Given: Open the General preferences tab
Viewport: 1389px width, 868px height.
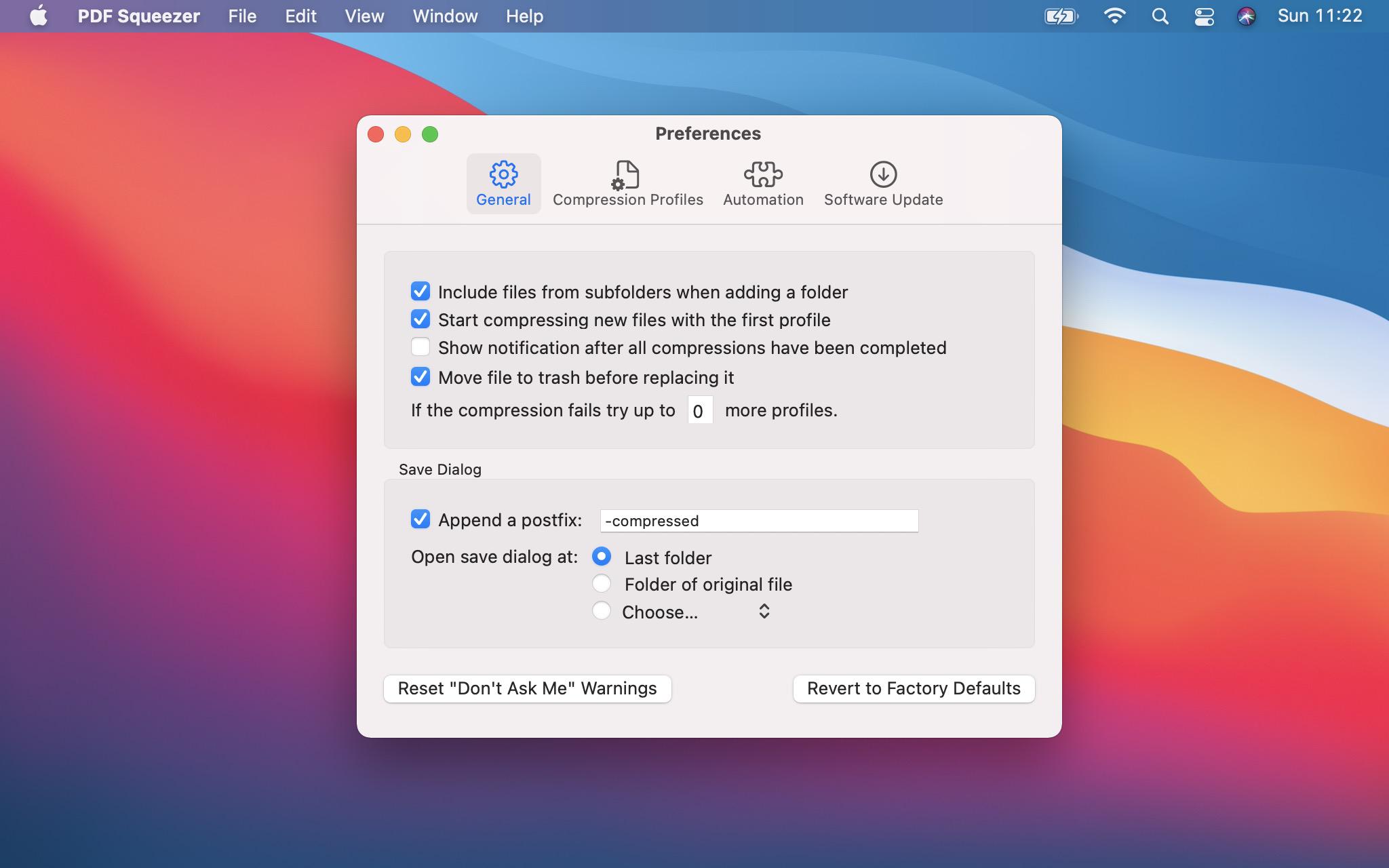Looking at the screenshot, I should point(503,184).
